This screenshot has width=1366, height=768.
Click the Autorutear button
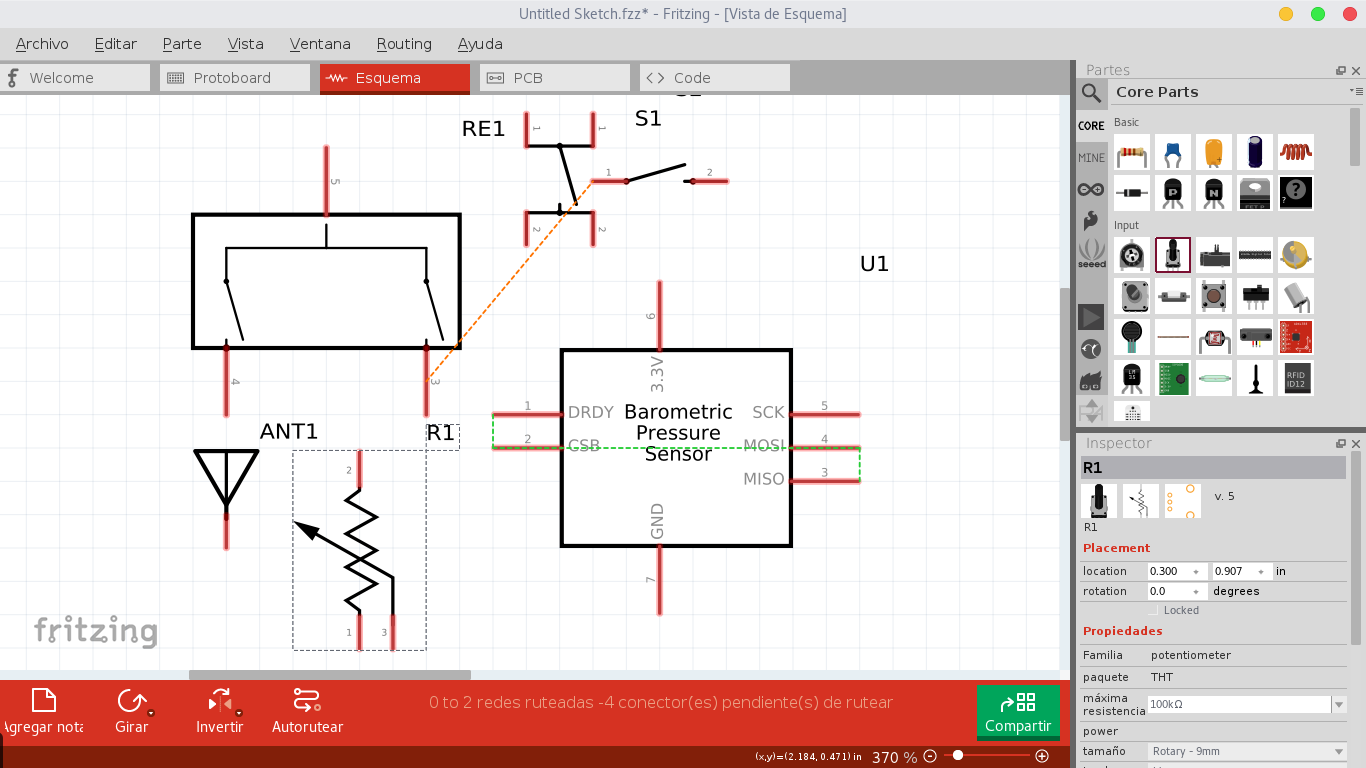pos(307,710)
